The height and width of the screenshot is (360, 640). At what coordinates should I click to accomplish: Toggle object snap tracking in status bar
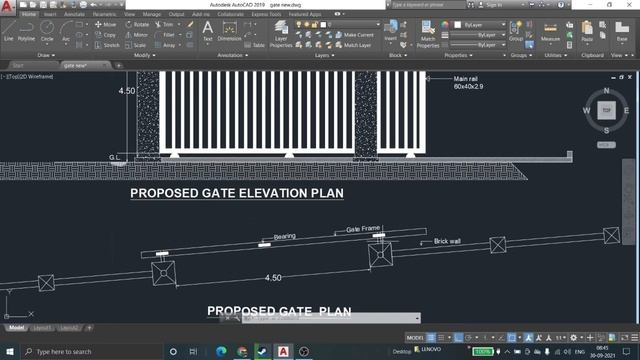501,338
